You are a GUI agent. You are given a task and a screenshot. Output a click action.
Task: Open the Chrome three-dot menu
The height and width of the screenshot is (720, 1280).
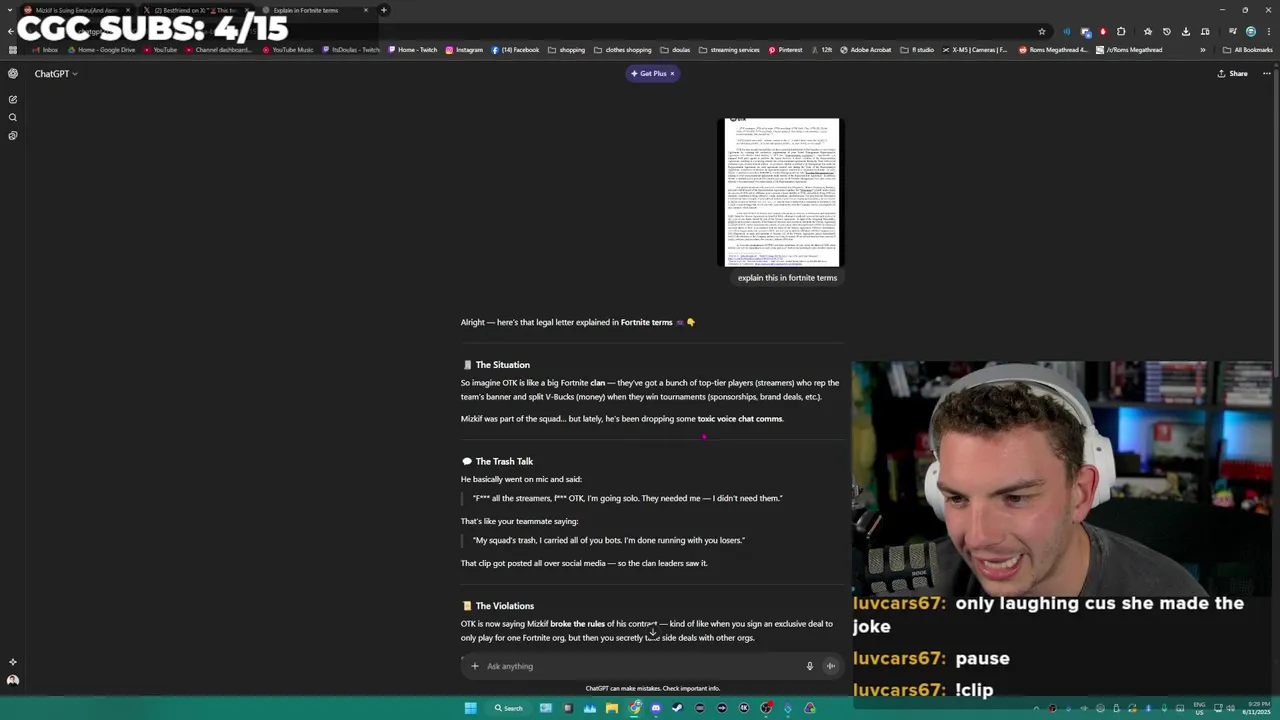(x=1267, y=32)
